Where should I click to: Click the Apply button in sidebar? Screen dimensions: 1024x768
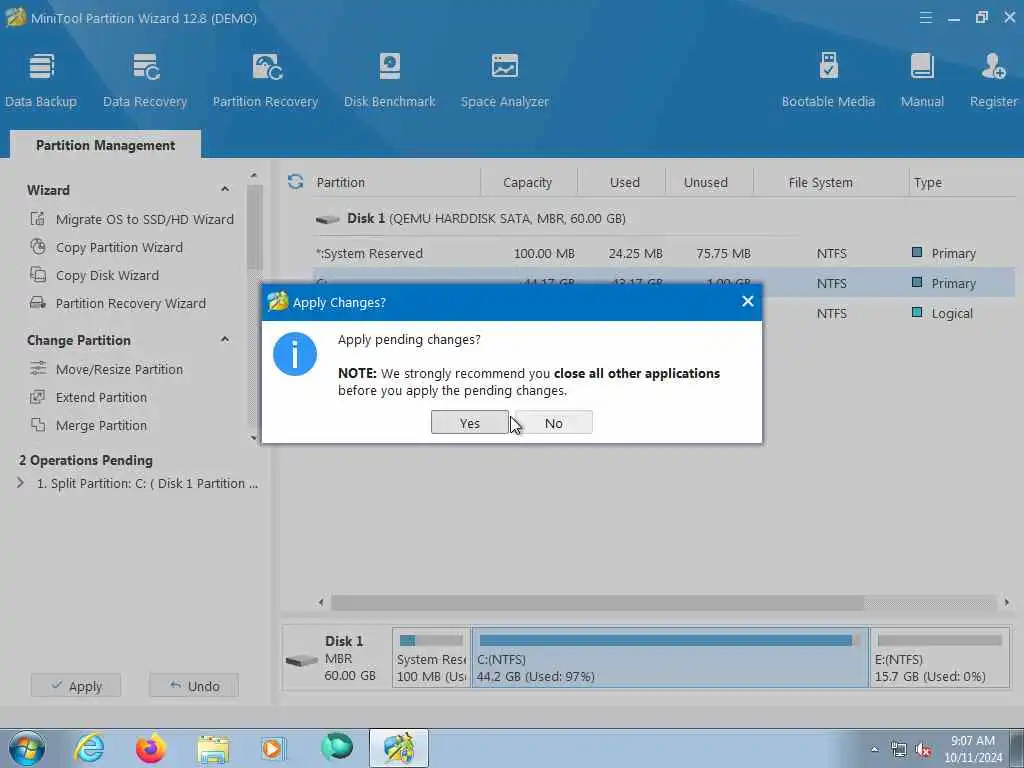(x=76, y=686)
